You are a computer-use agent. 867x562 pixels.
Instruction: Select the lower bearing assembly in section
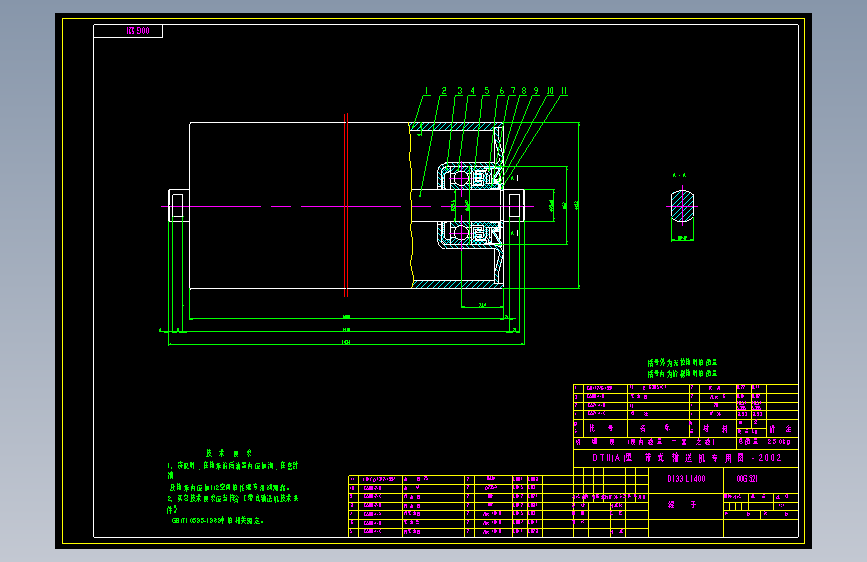point(470,234)
